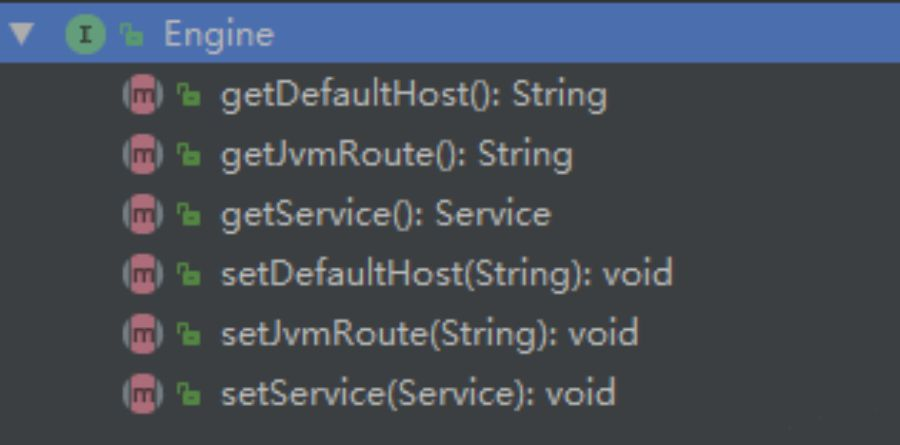Screen dimensions: 900x445
Task: Select setDefaultHost(String): void method
Action: point(447,274)
